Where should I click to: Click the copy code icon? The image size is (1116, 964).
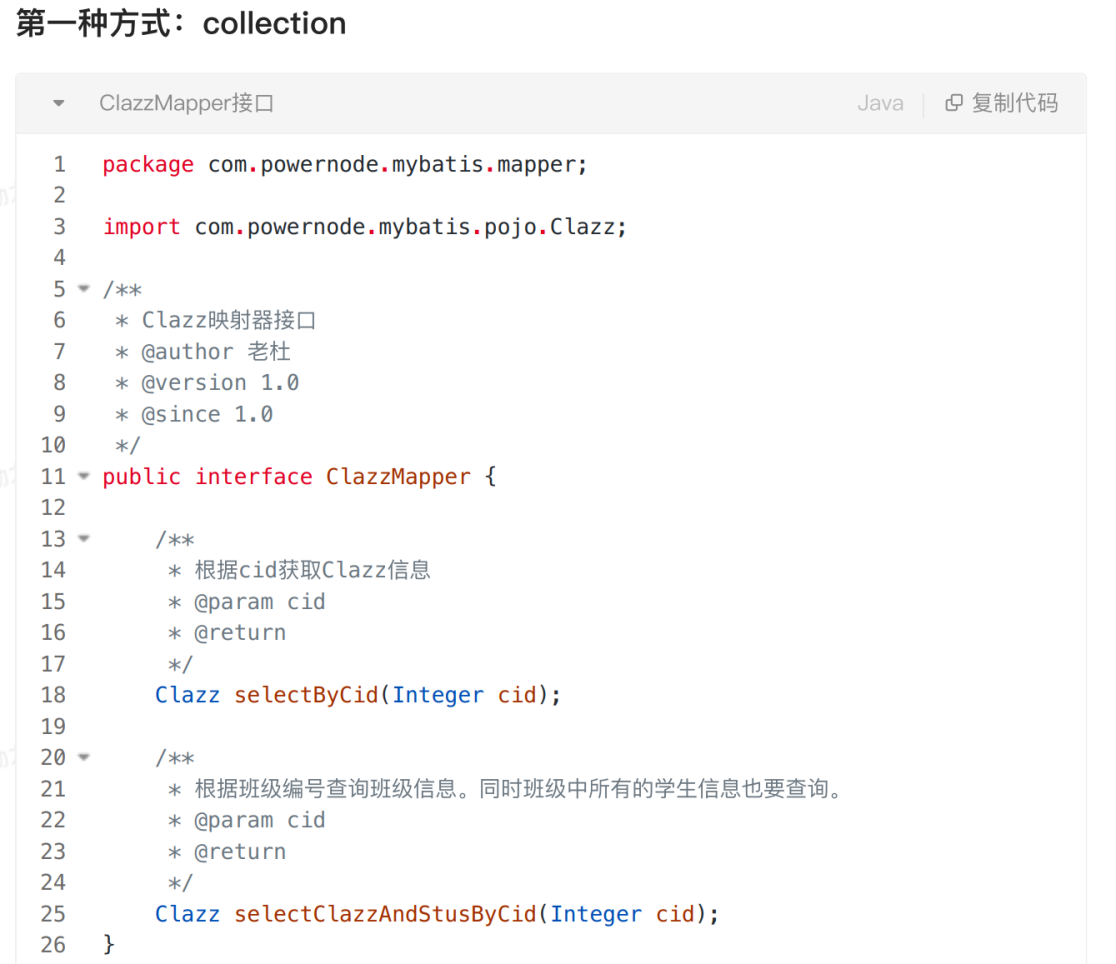click(954, 103)
